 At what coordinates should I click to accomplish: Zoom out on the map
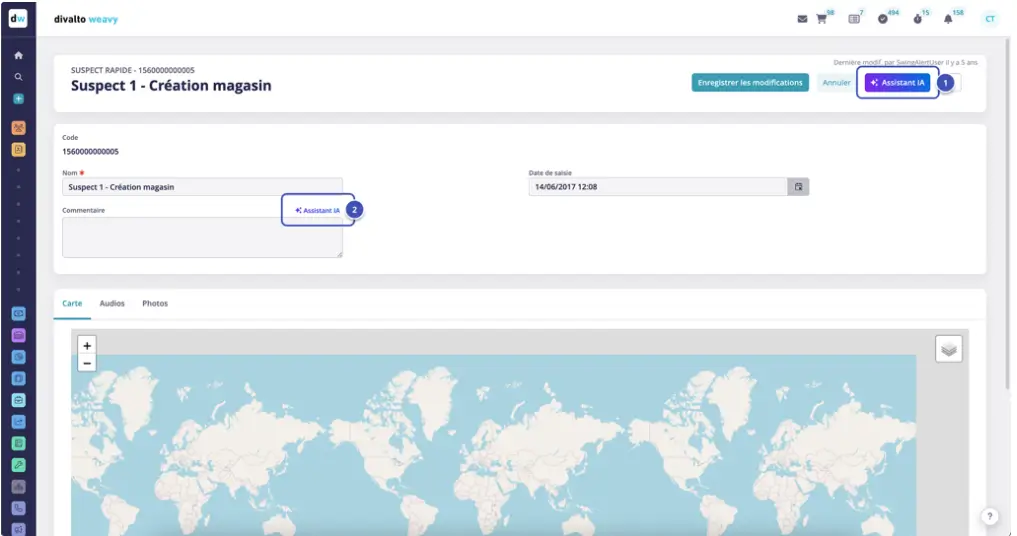(87, 363)
